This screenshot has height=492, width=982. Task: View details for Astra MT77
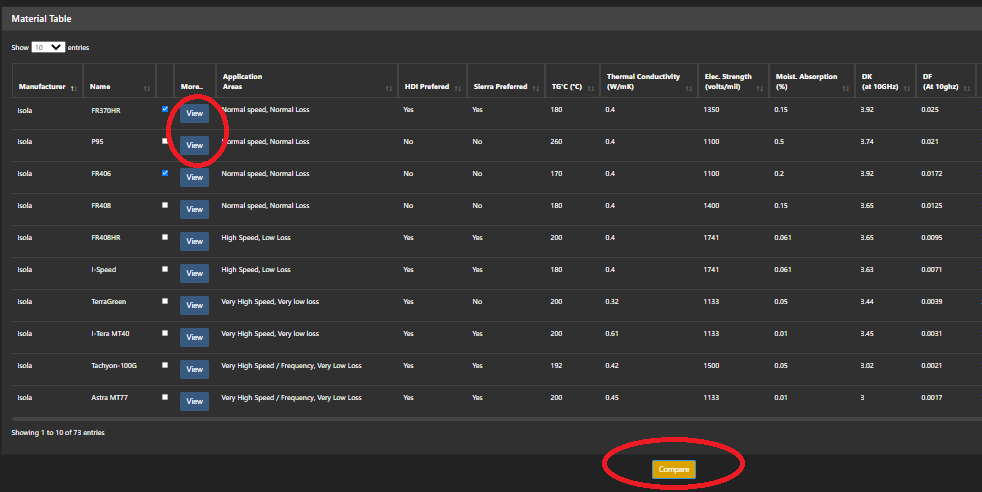(194, 401)
